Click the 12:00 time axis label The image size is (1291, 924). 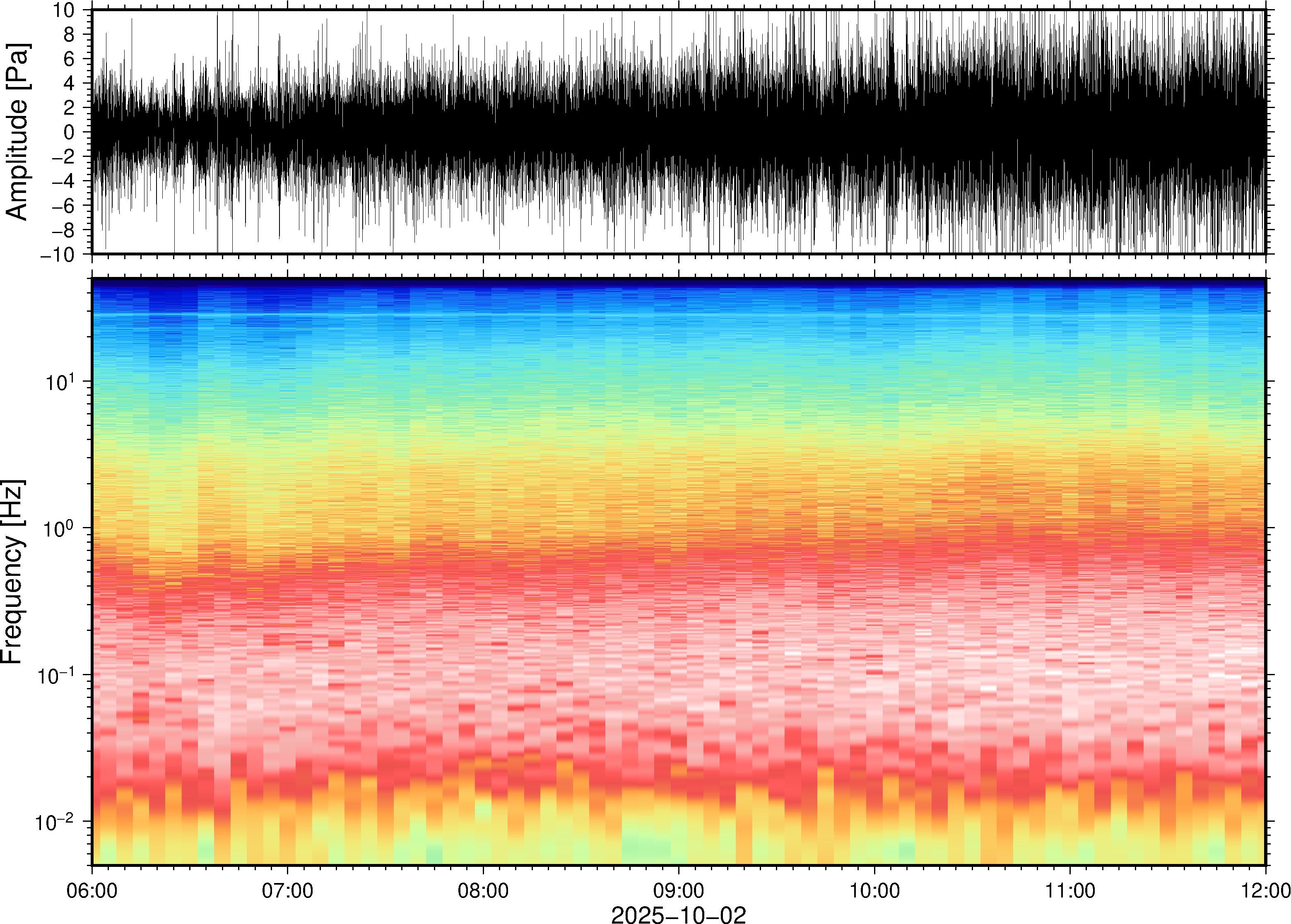pyautogui.click(x=1265, y=890)
